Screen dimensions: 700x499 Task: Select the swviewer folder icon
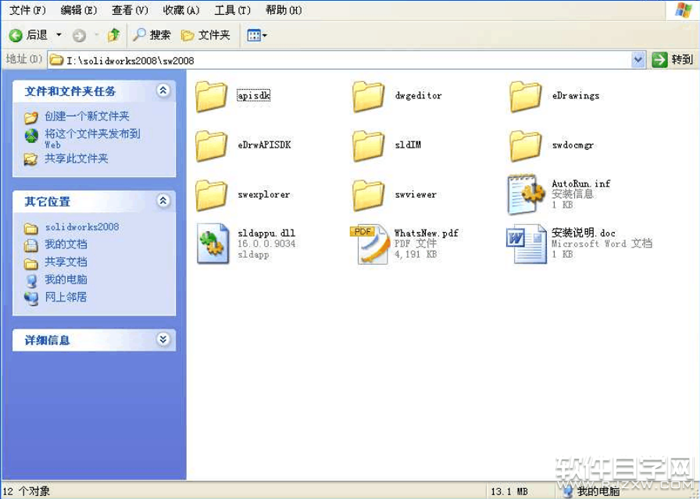coord(368,195)
